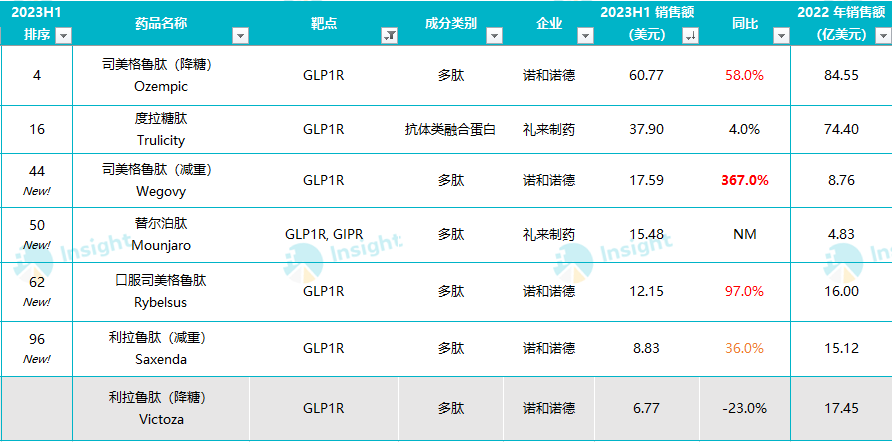The image size is (892, 442).
Task: Click 2022 sales value 74.40
Action: click(x=841, y=130)
